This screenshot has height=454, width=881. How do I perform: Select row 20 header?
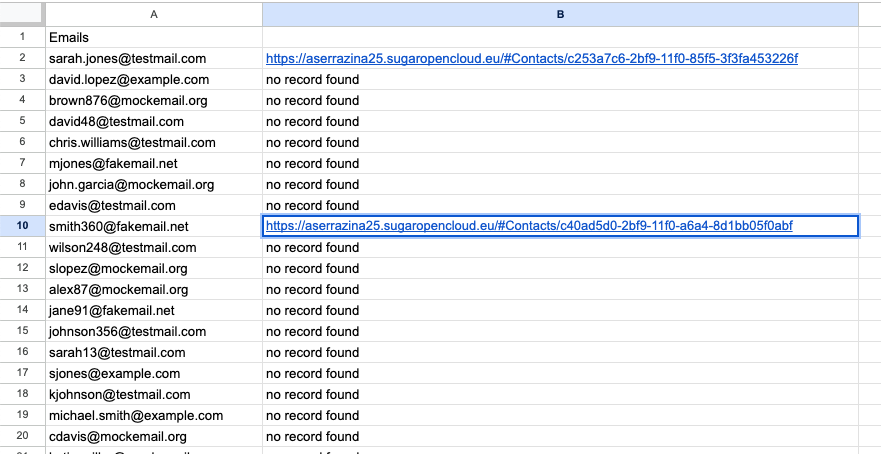(21, 437)
